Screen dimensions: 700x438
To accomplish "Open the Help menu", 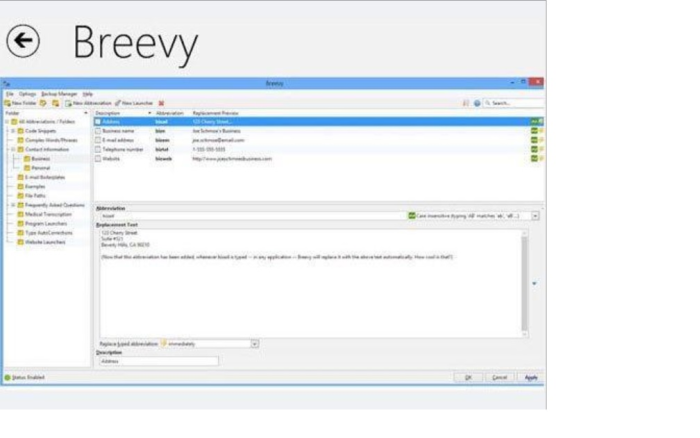I will [88, 94].
